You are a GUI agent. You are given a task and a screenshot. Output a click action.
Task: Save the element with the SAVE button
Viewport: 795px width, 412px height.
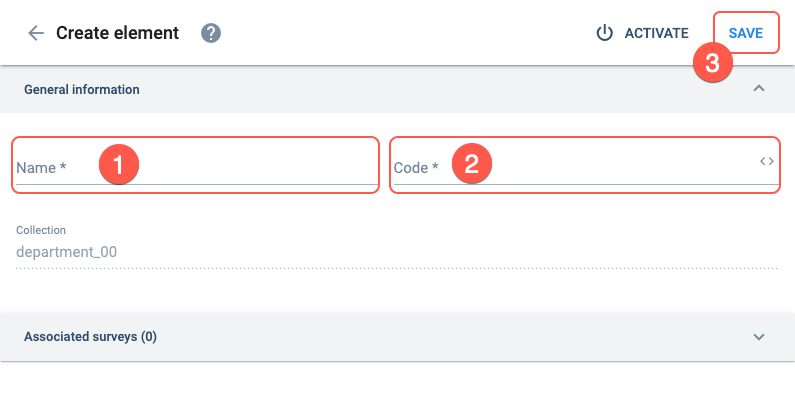tap(746, 33)
